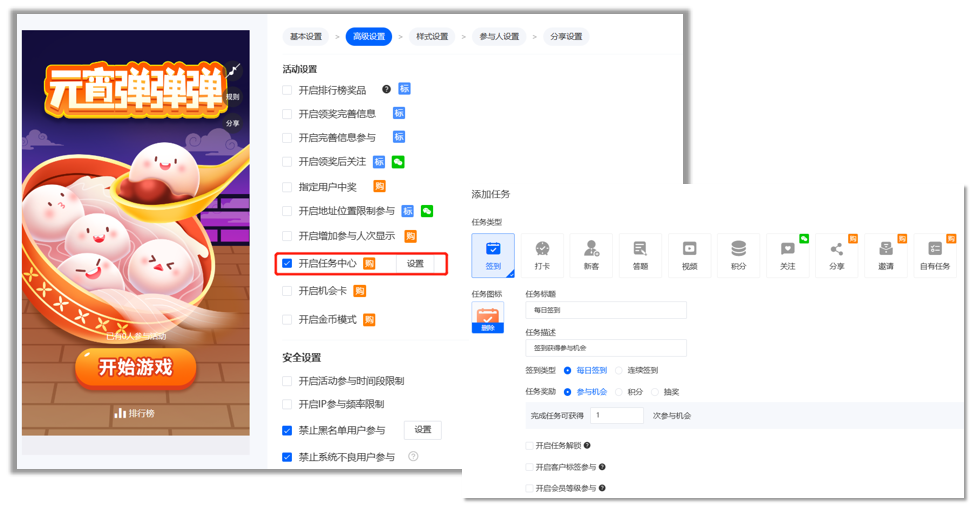Viewport: 974px width, 507px height.
Task: Click the 购 badge beside 开启金币模式
Action: pos(369,319)
